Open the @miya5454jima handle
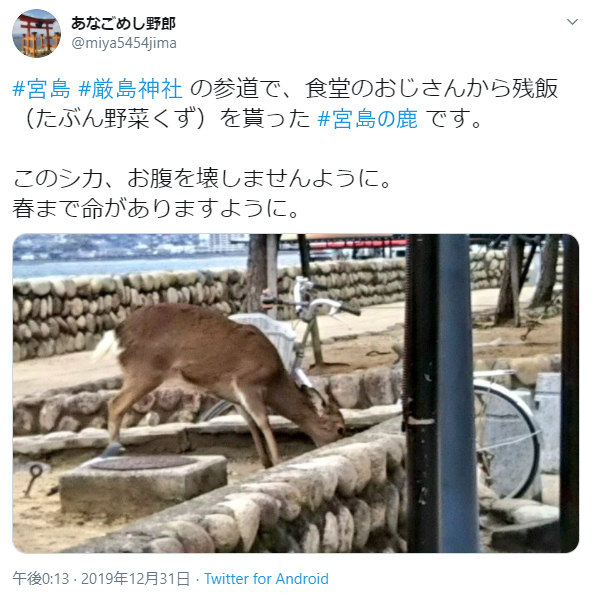Image resolution: width=592 pixels, height=601 pixels. (124, 43)
